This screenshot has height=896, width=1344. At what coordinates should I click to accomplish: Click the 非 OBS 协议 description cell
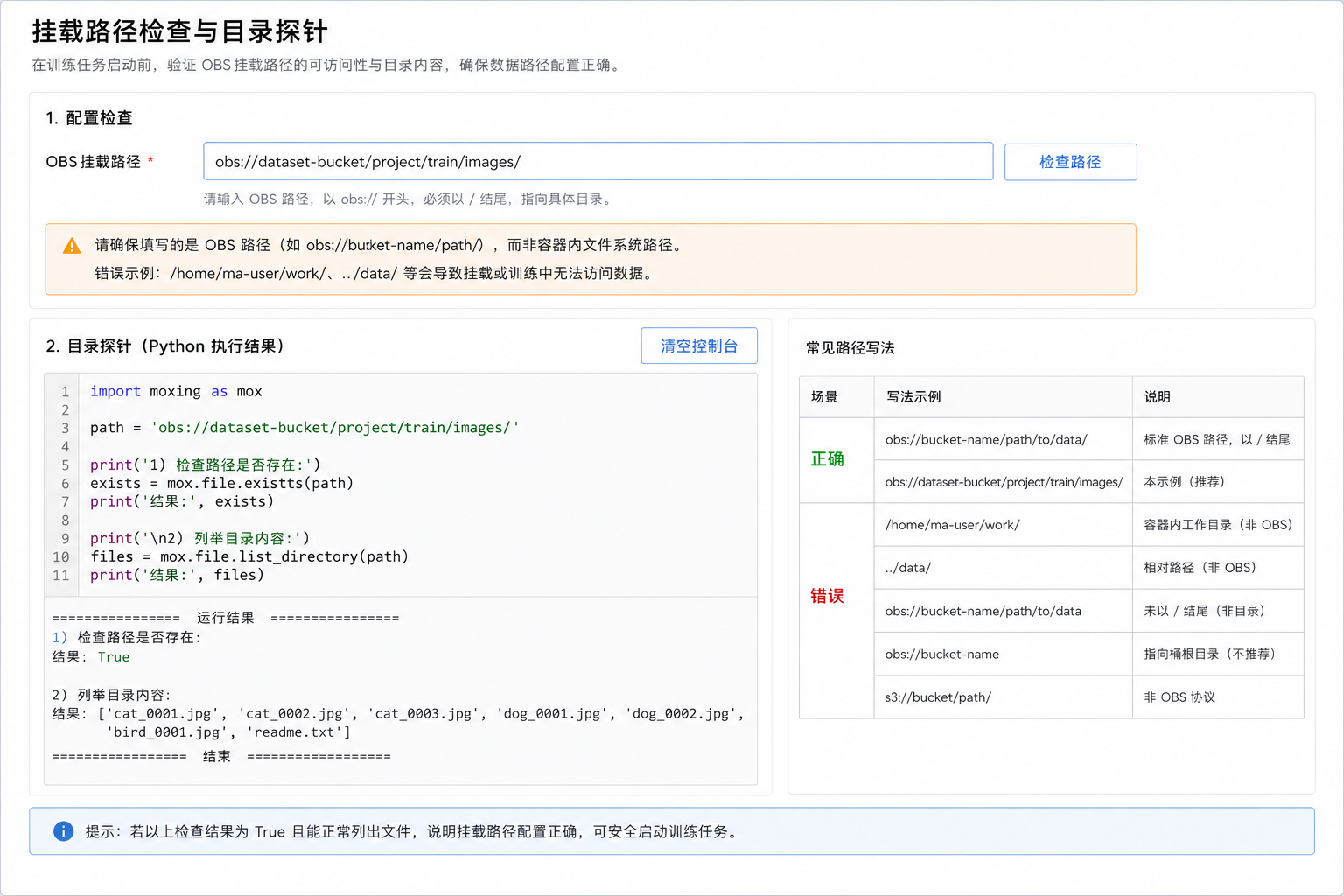(x=1218, y=697)
